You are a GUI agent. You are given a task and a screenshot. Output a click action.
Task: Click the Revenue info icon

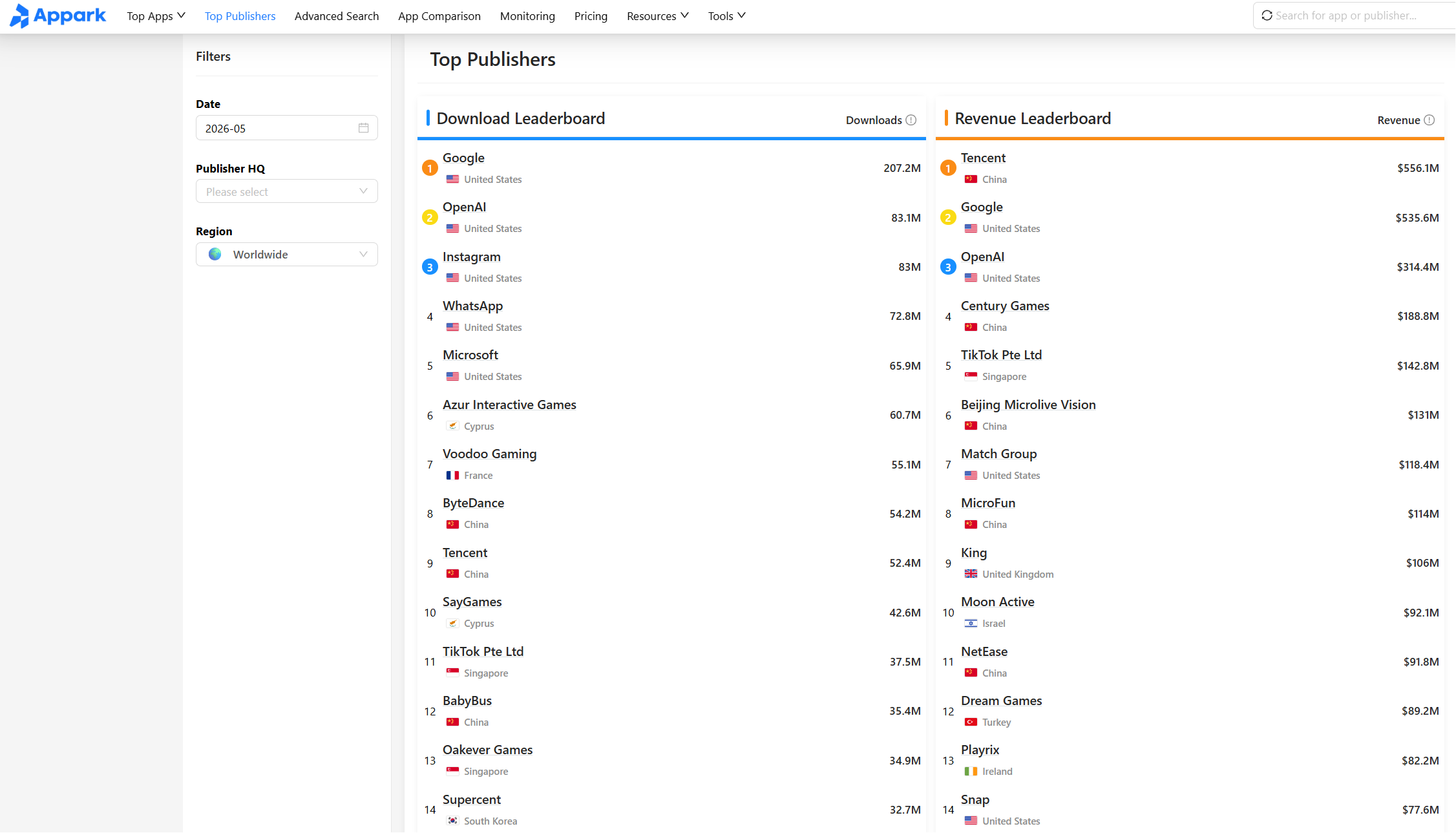tap(1430, 120)
